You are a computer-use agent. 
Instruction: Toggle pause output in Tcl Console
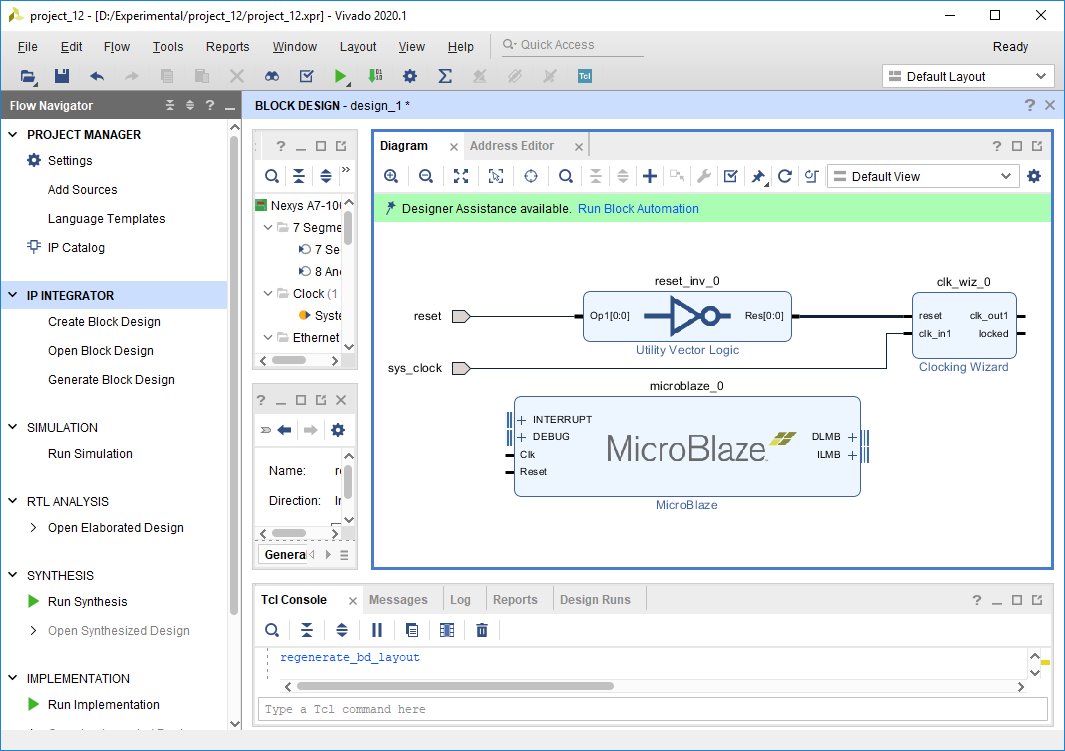(377, 630)
